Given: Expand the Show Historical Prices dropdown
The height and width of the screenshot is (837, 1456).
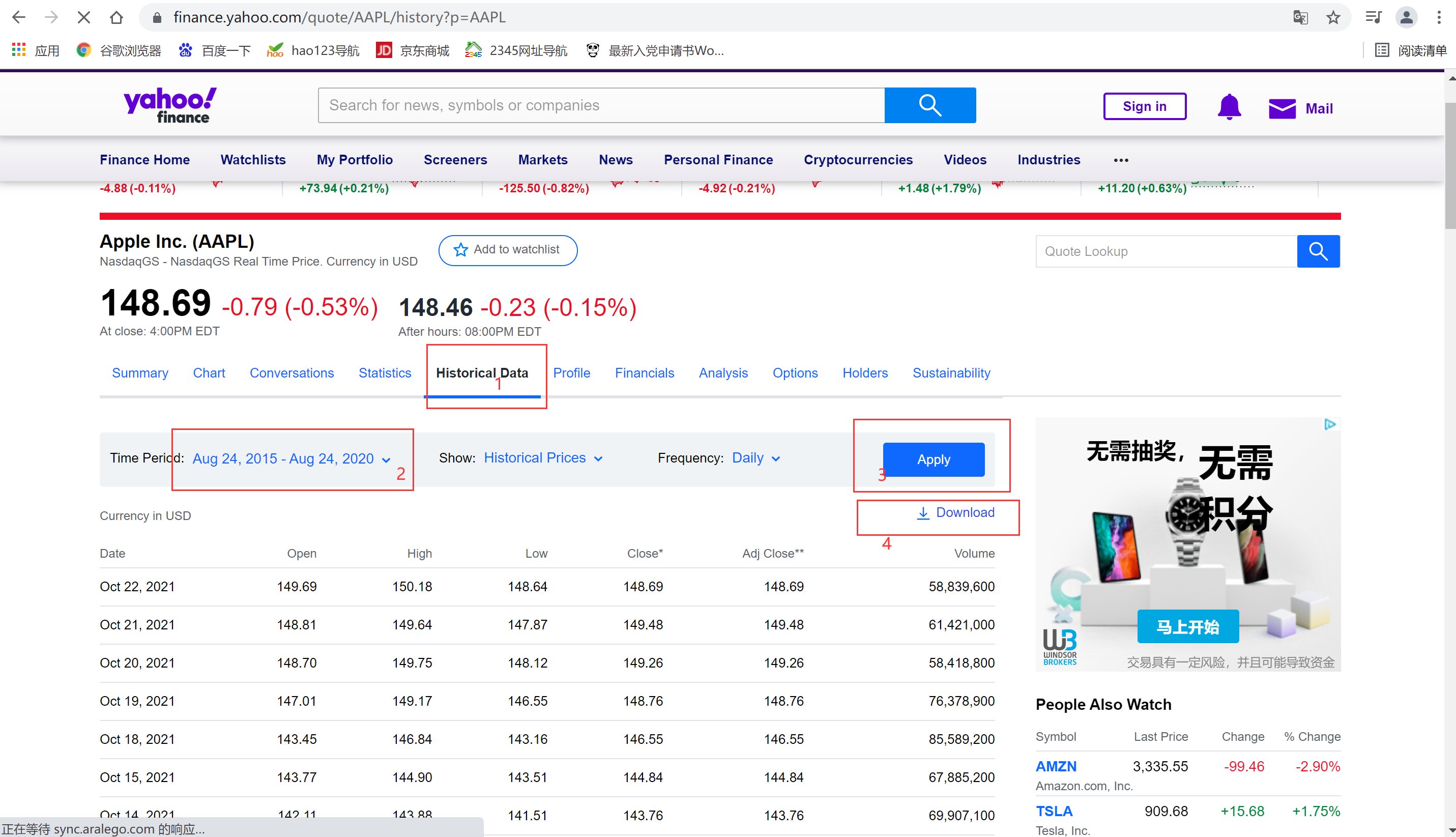Looking at the screenshot, I should point(543,458).
